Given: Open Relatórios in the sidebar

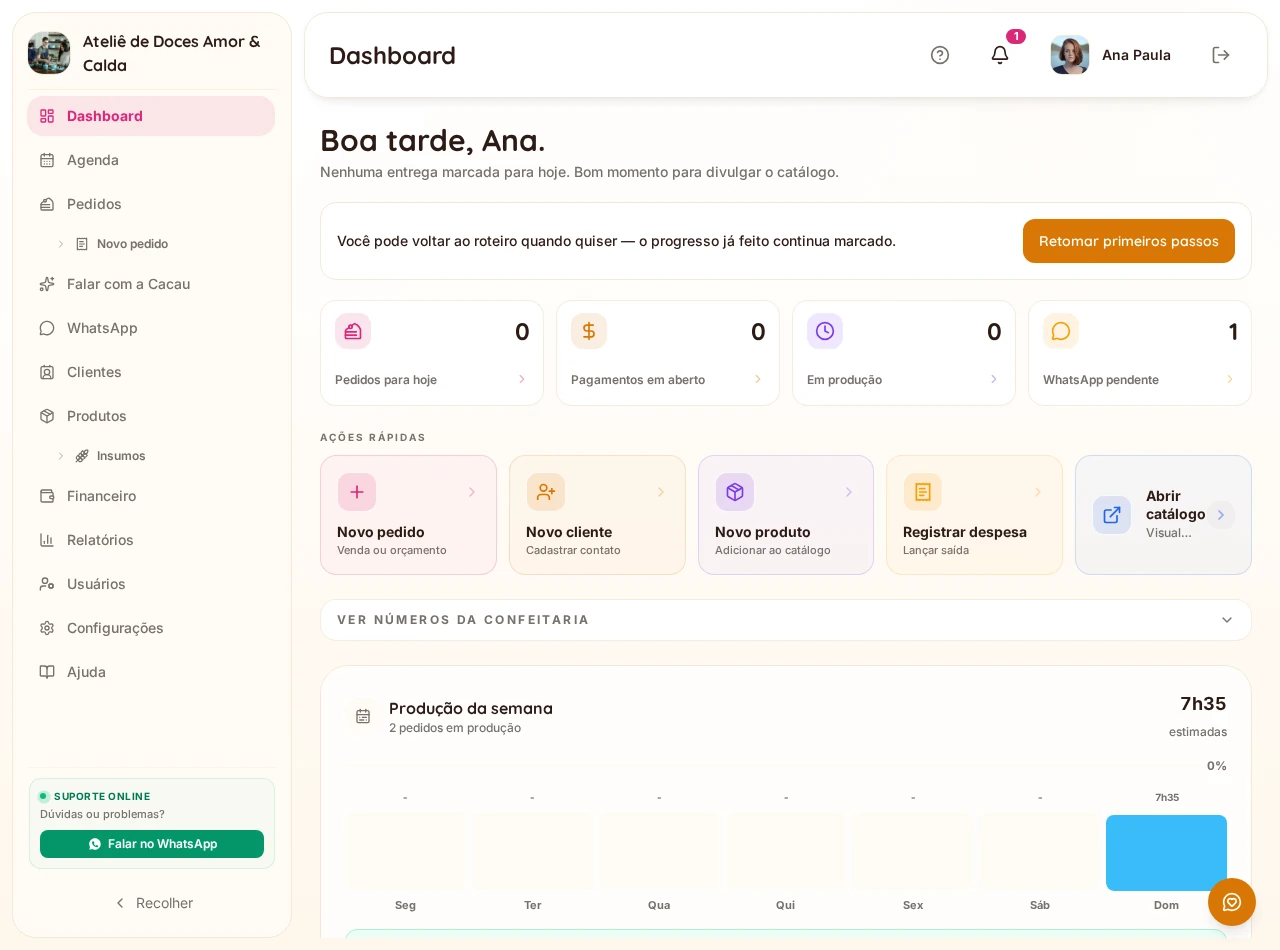Looking at the screenshot, I should (x=151, y=540).
